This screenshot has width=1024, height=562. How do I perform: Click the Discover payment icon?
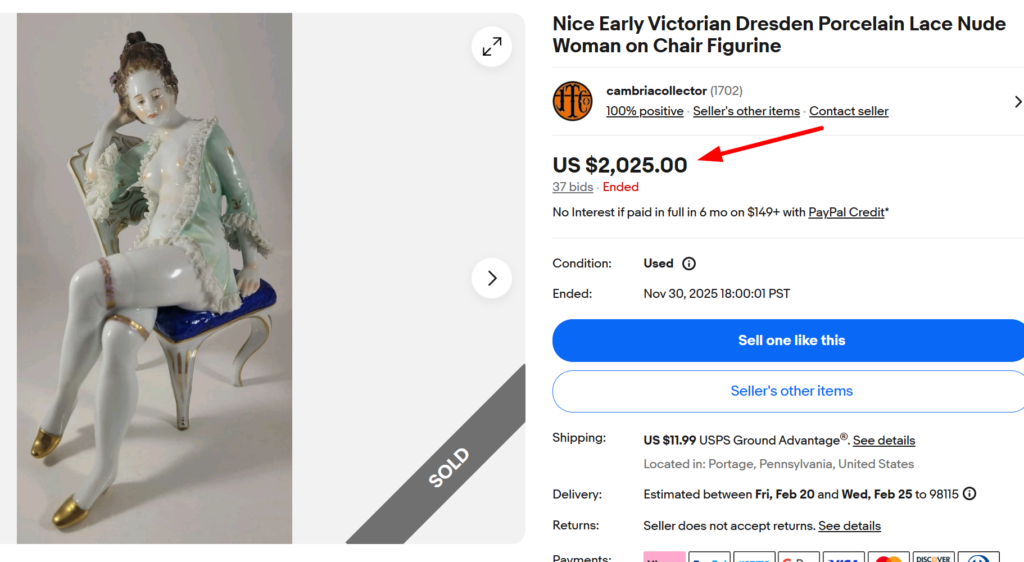[934, 556]
